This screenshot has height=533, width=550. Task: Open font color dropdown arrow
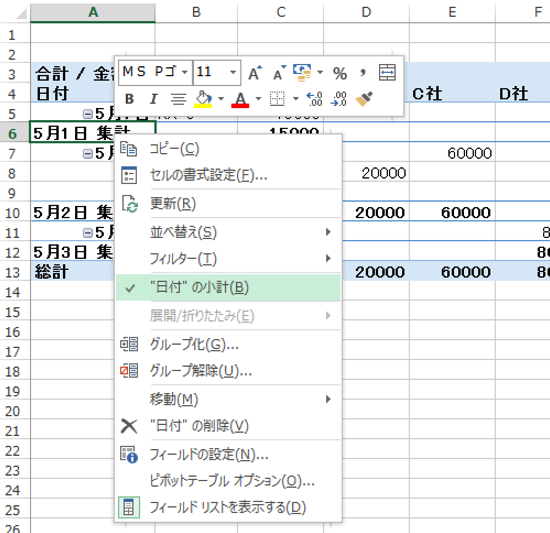click(259, 99)
